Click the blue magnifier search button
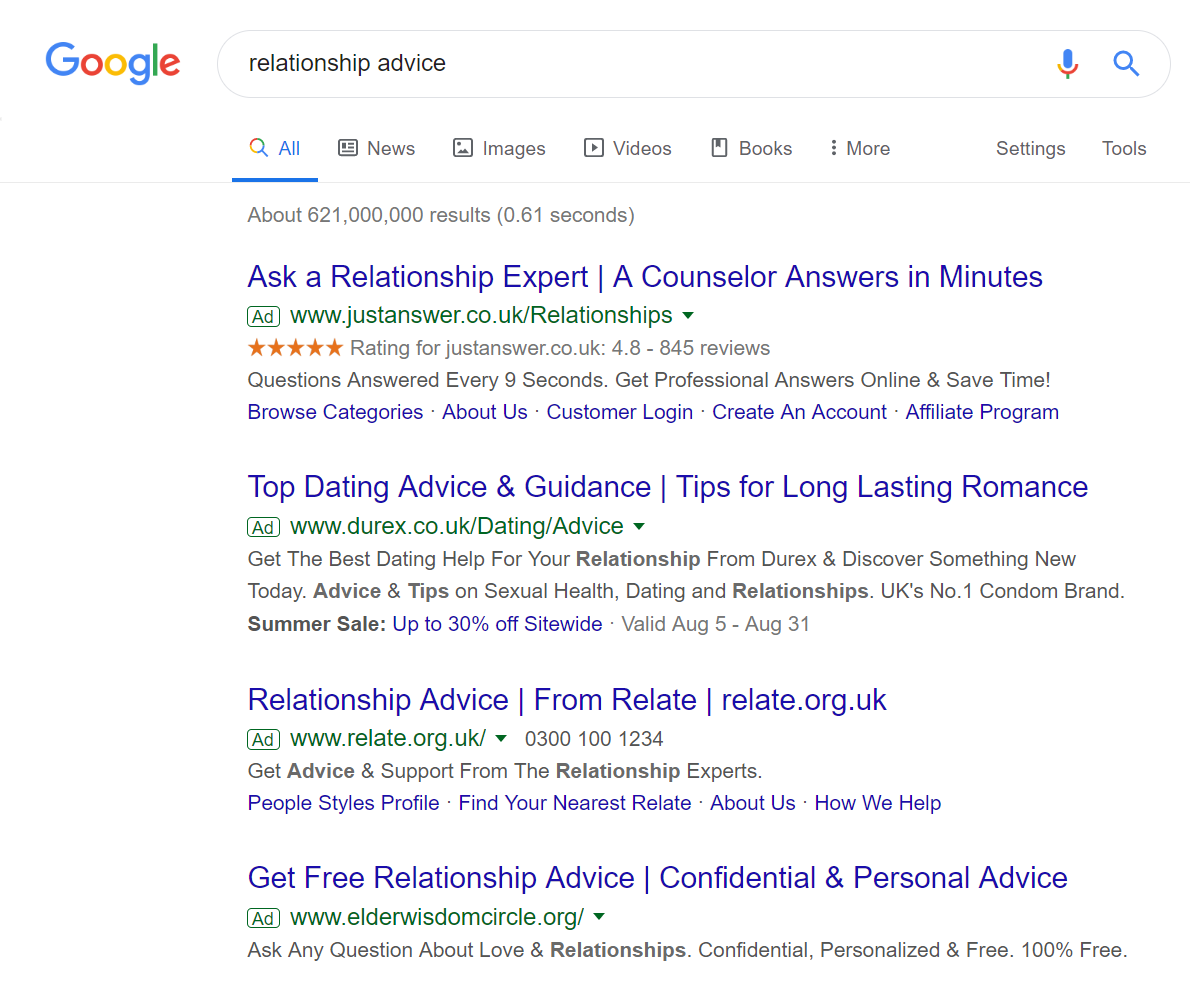Viewport: 1190px width, 988px height. (x=1126, y=64)
